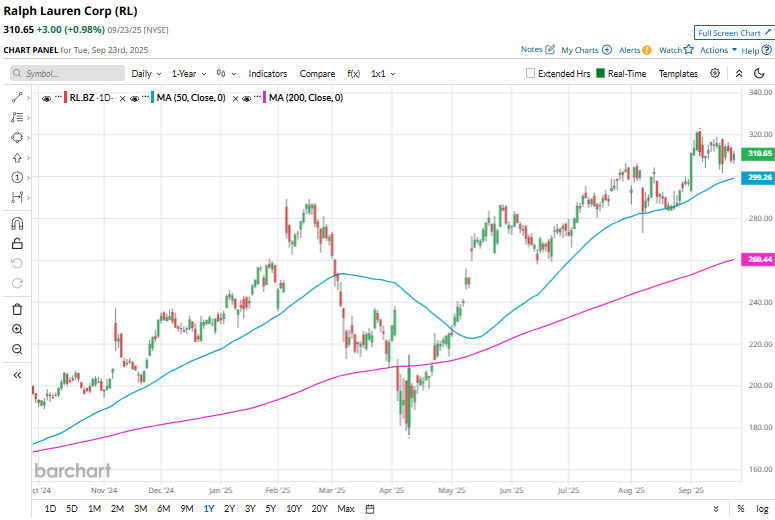Open the Notes pencil icon
Viewport: 775px width, 520px height.
tap(550, 49)
